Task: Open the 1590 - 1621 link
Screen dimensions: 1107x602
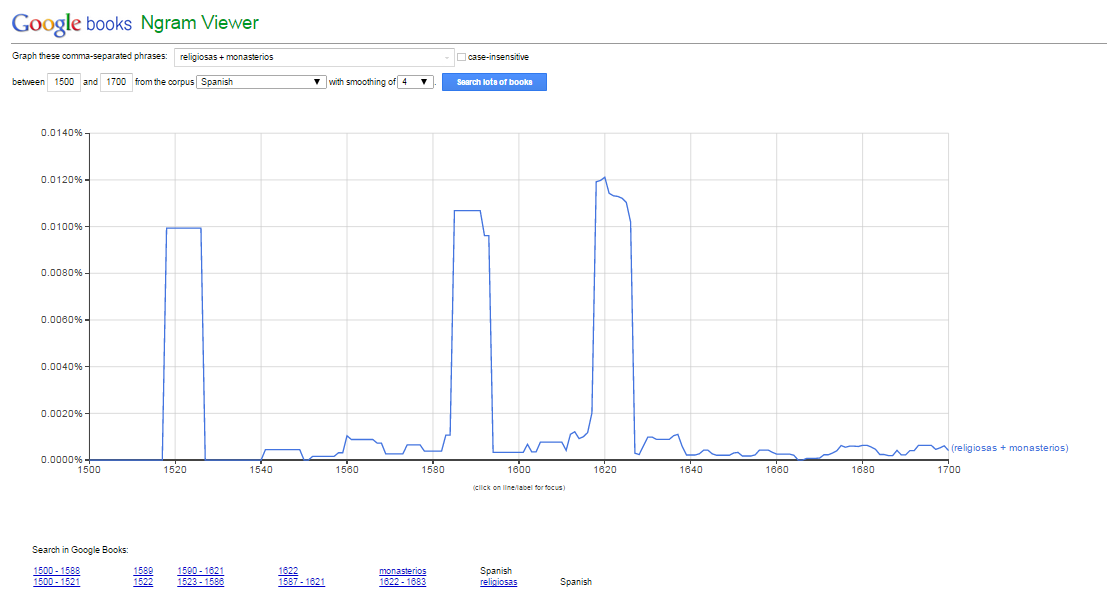Action: coord(201,570)
